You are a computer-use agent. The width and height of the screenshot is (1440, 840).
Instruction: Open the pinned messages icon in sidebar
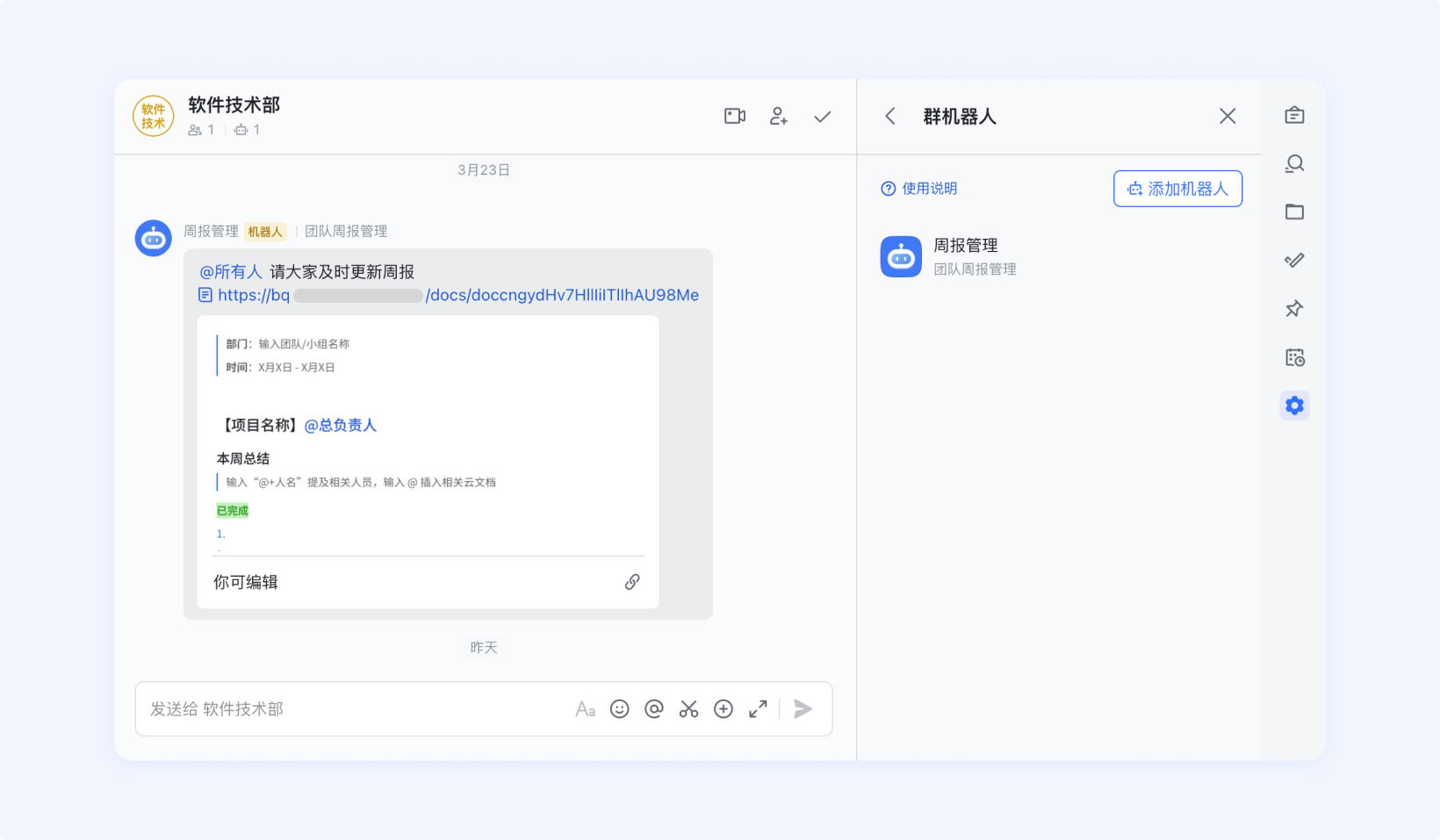pyautogui.click(x=1293, y=308)
